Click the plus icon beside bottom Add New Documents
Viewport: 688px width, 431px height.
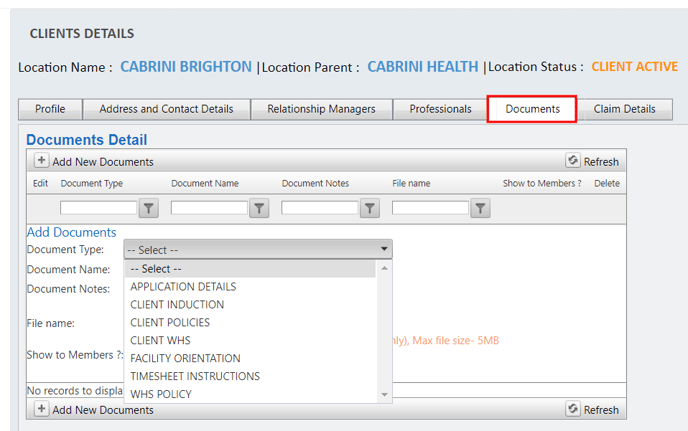coord(41,409)
